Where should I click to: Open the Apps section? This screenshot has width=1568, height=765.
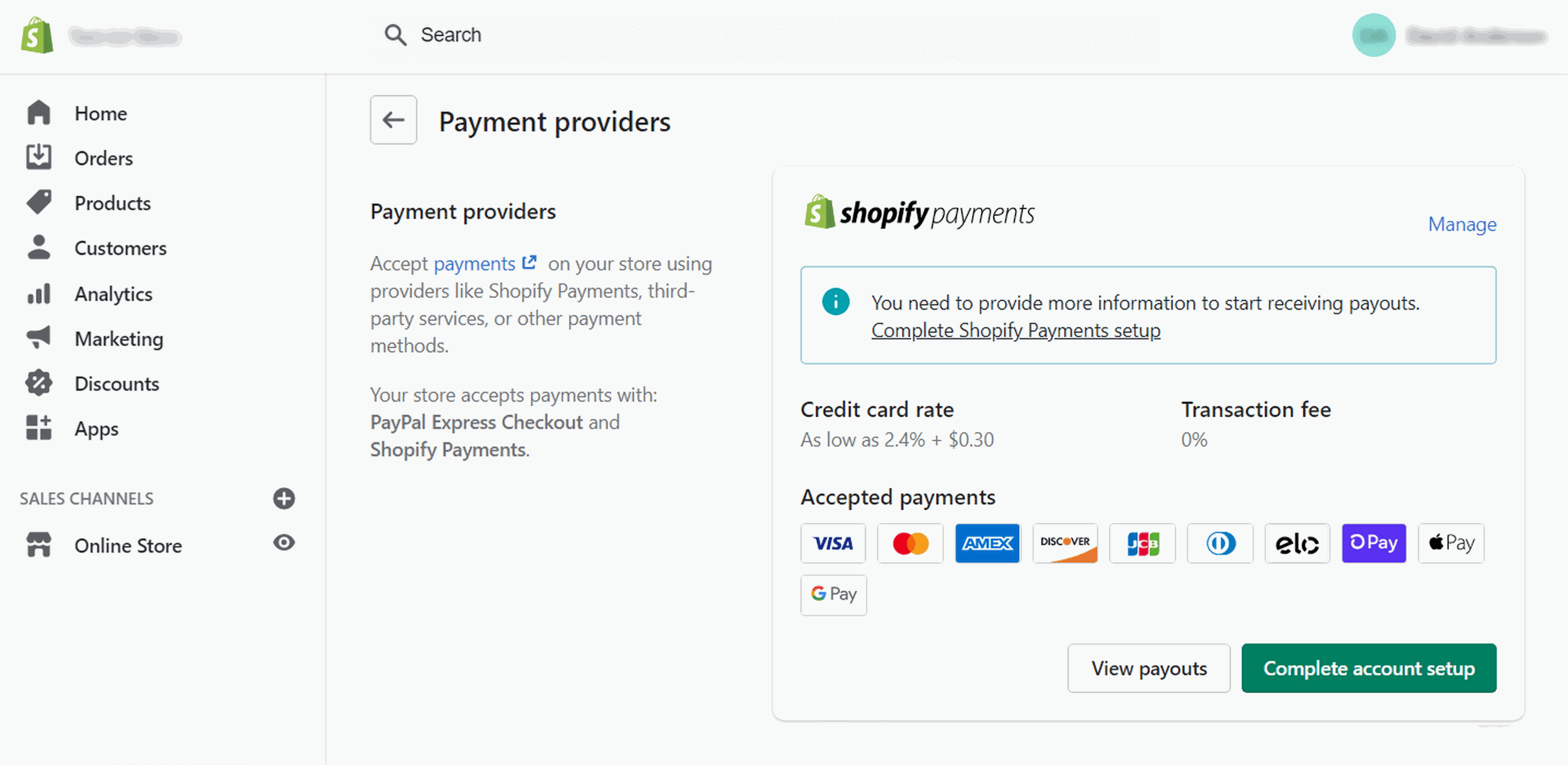click(96, 429)
